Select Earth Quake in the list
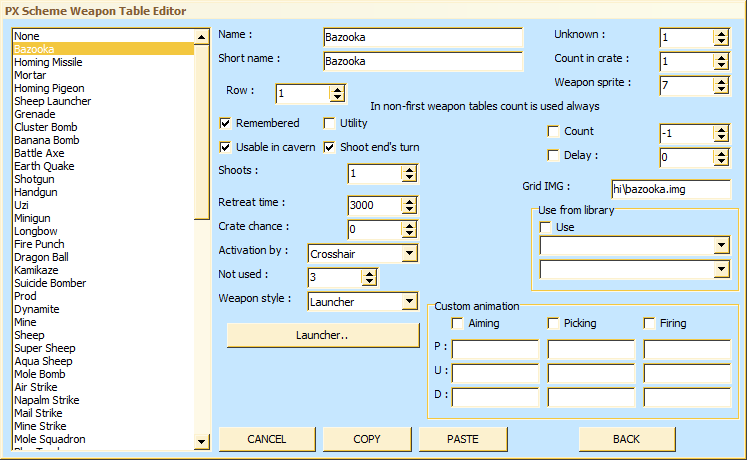This screenshot has height=460, width=747. pos(103,166)
